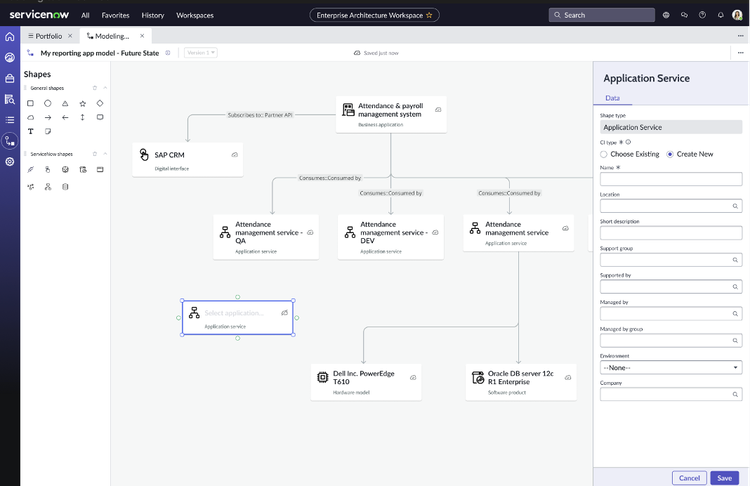750x486 pixels.
Task: Select Create New radio button
Action: pyautogui.click(x=670, y=154)
